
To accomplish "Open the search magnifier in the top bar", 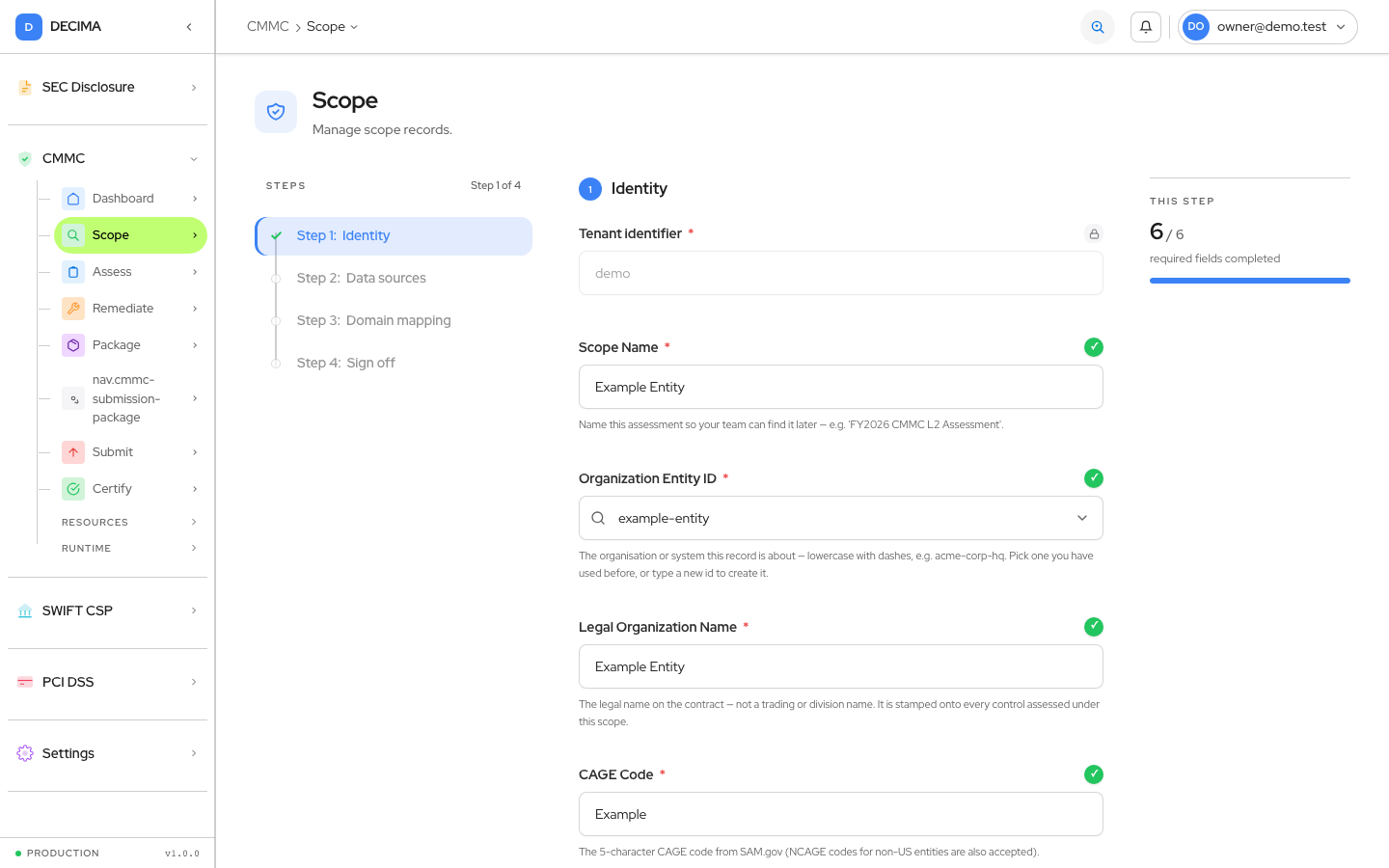I will (1098, 27).
